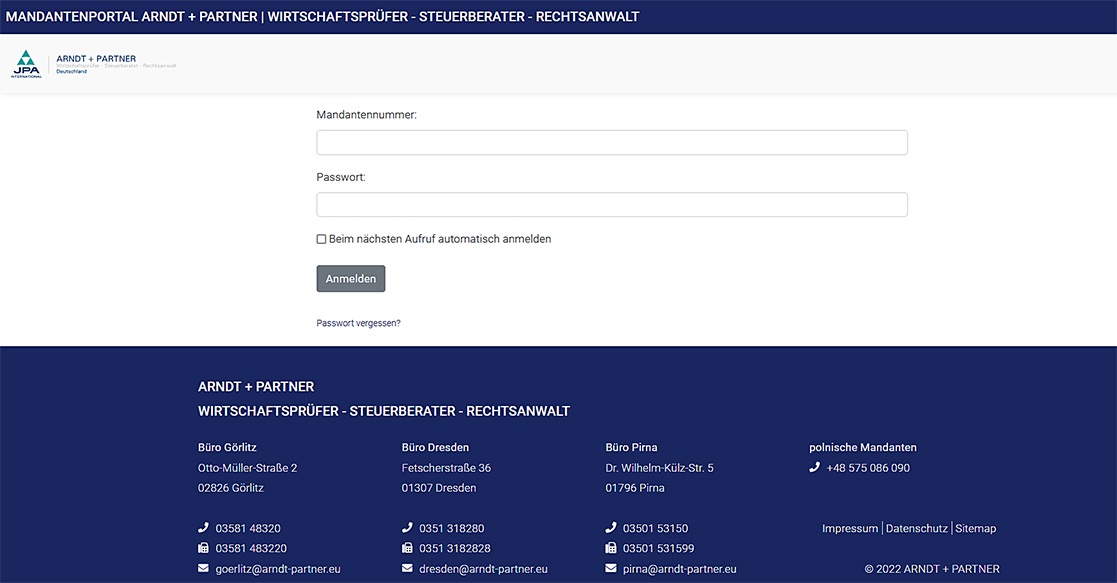Click the Büro Görlitz heading
This screenshot has width=1117, height=583.
(227, 448)
